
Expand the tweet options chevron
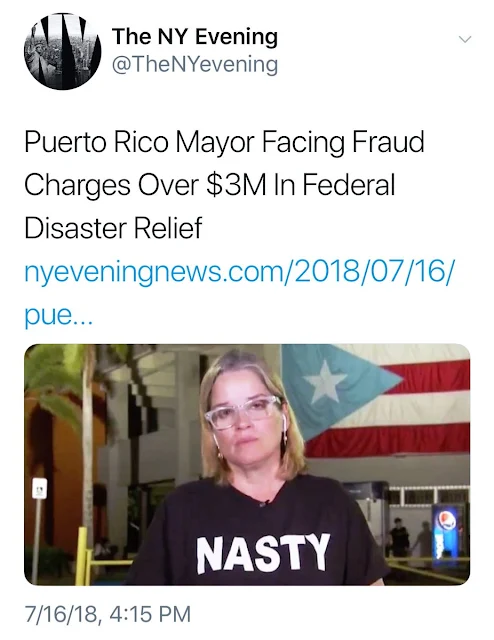pyautogui.click(x=465, y=40)
